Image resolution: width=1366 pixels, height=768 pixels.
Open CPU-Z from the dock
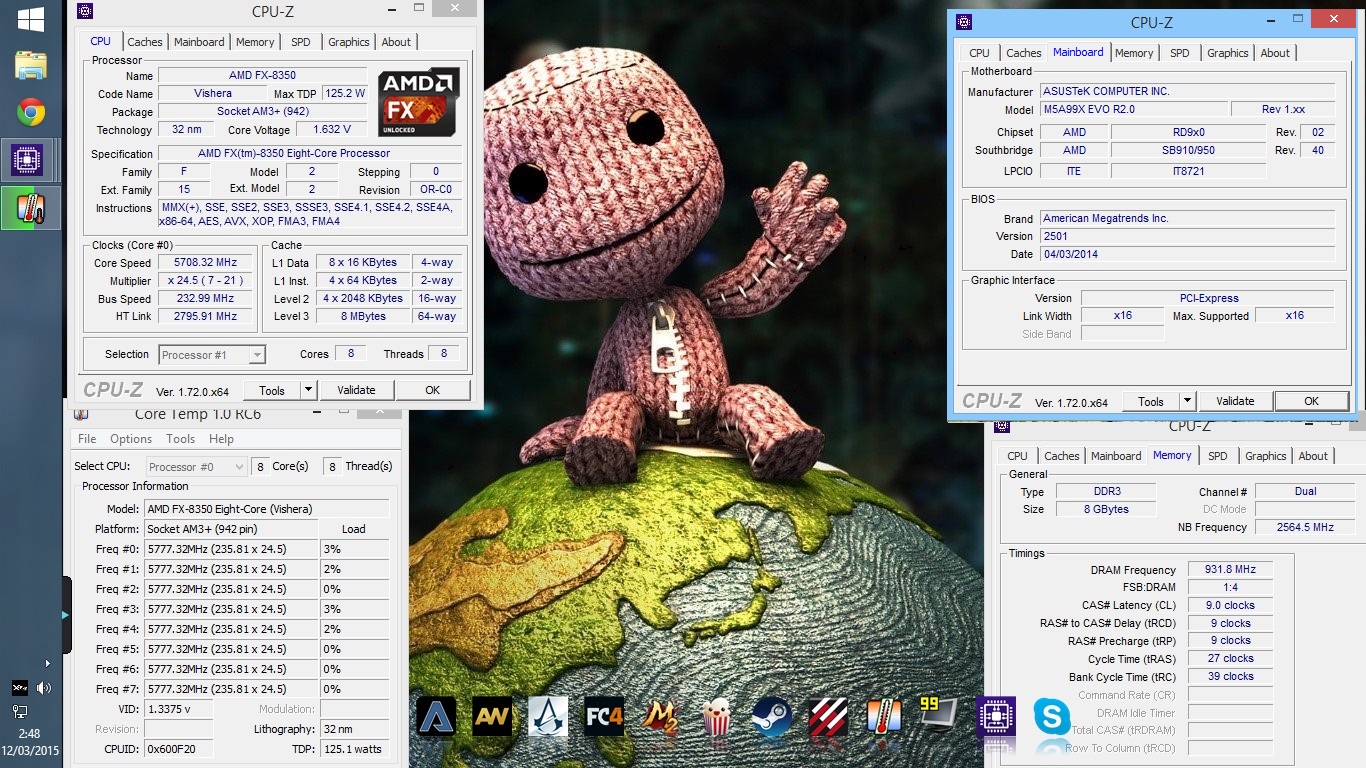(996, 716)
